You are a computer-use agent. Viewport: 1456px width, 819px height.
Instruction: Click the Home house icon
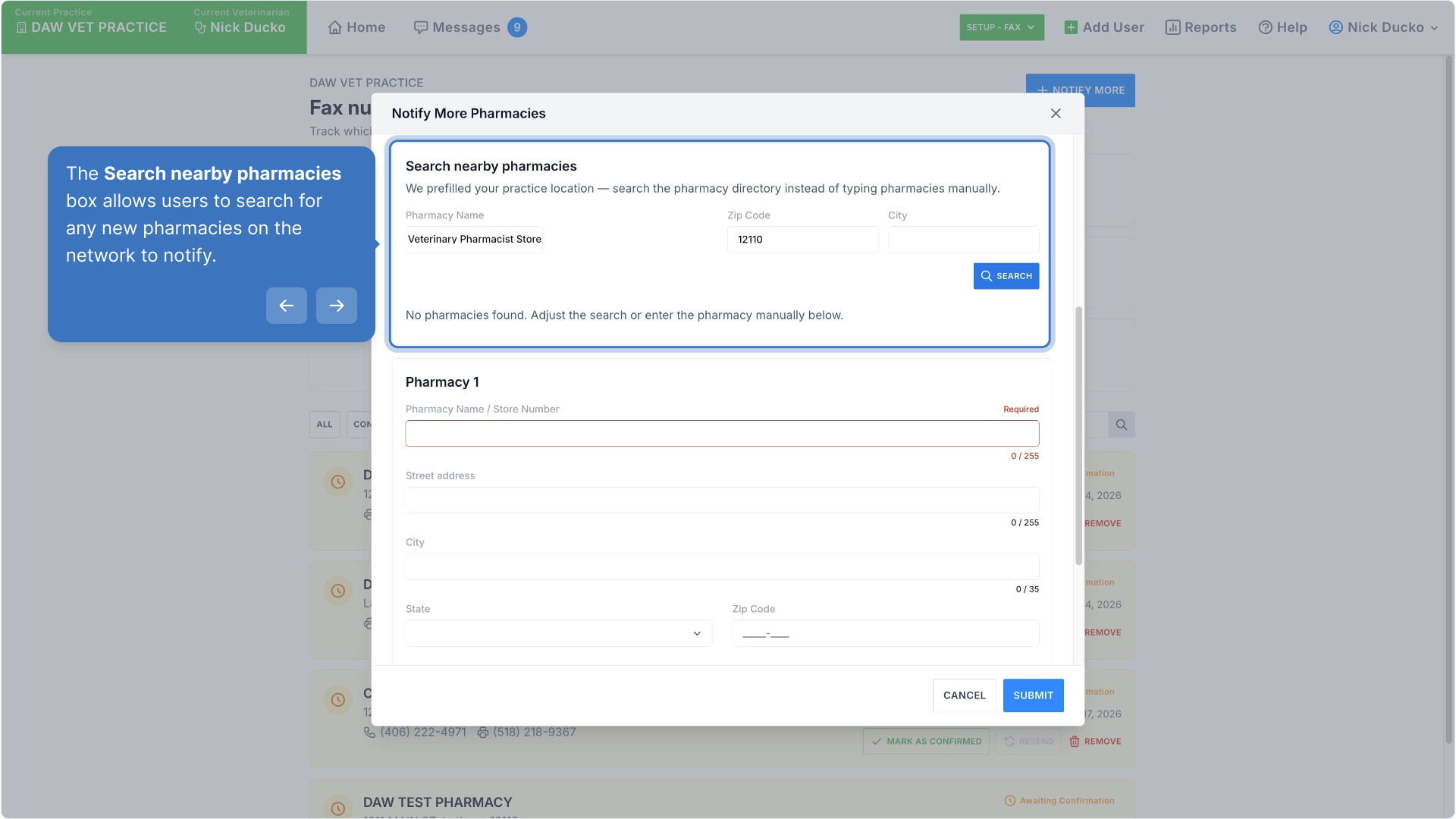click(335, 27)
